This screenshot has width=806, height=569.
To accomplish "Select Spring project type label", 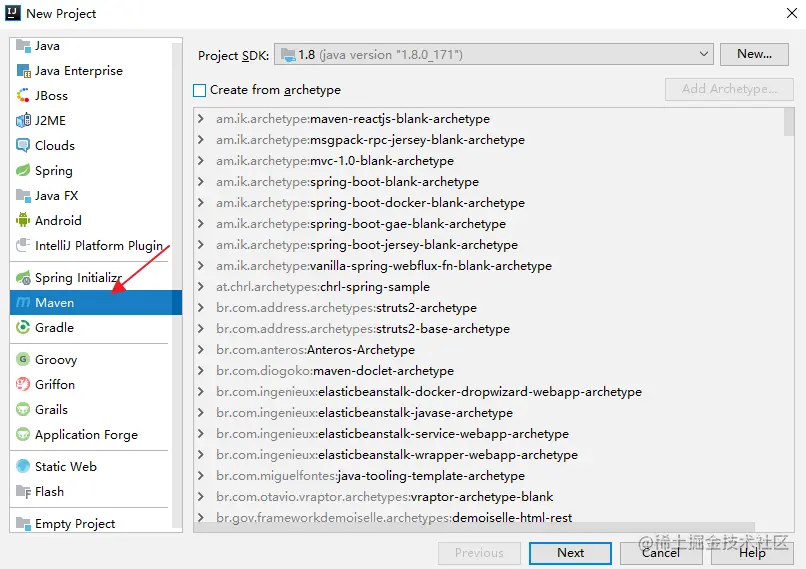I will click(53, 171).
